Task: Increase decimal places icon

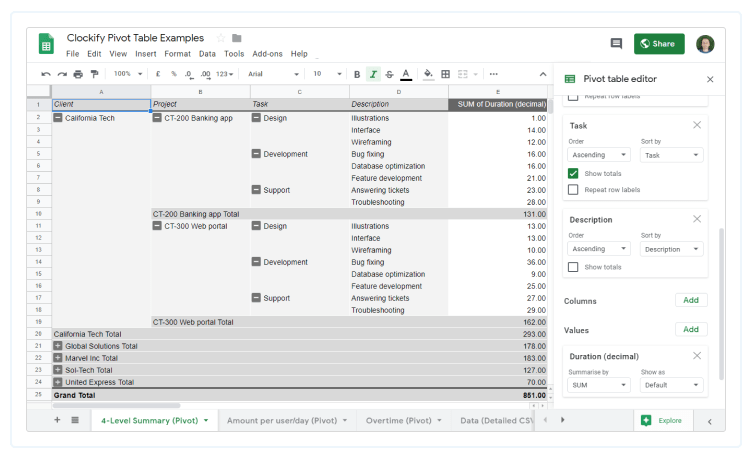Action: click(205, 74)
